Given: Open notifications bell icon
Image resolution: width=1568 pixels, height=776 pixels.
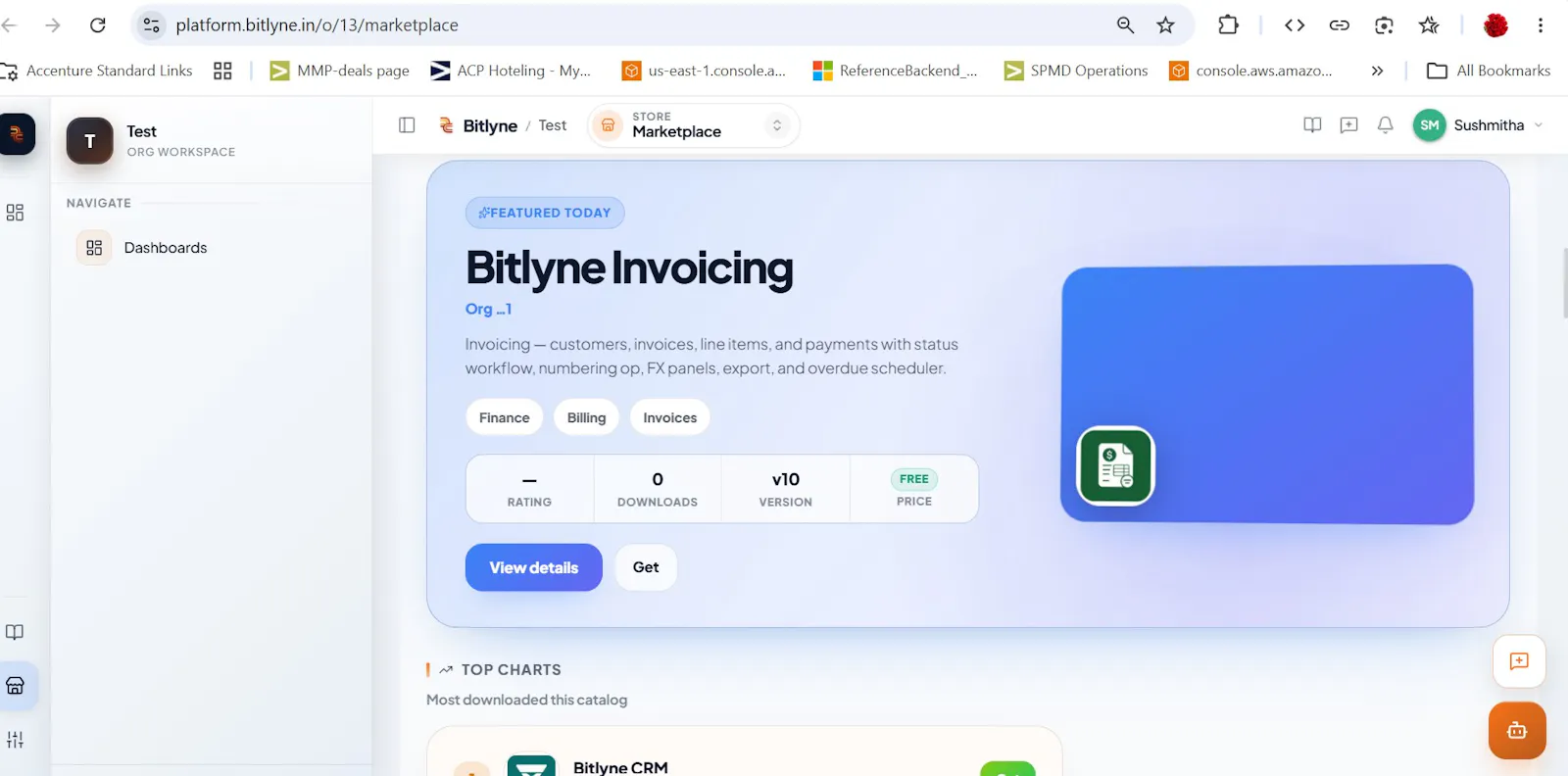Looking at the screenshot, I should (1385, 125).
